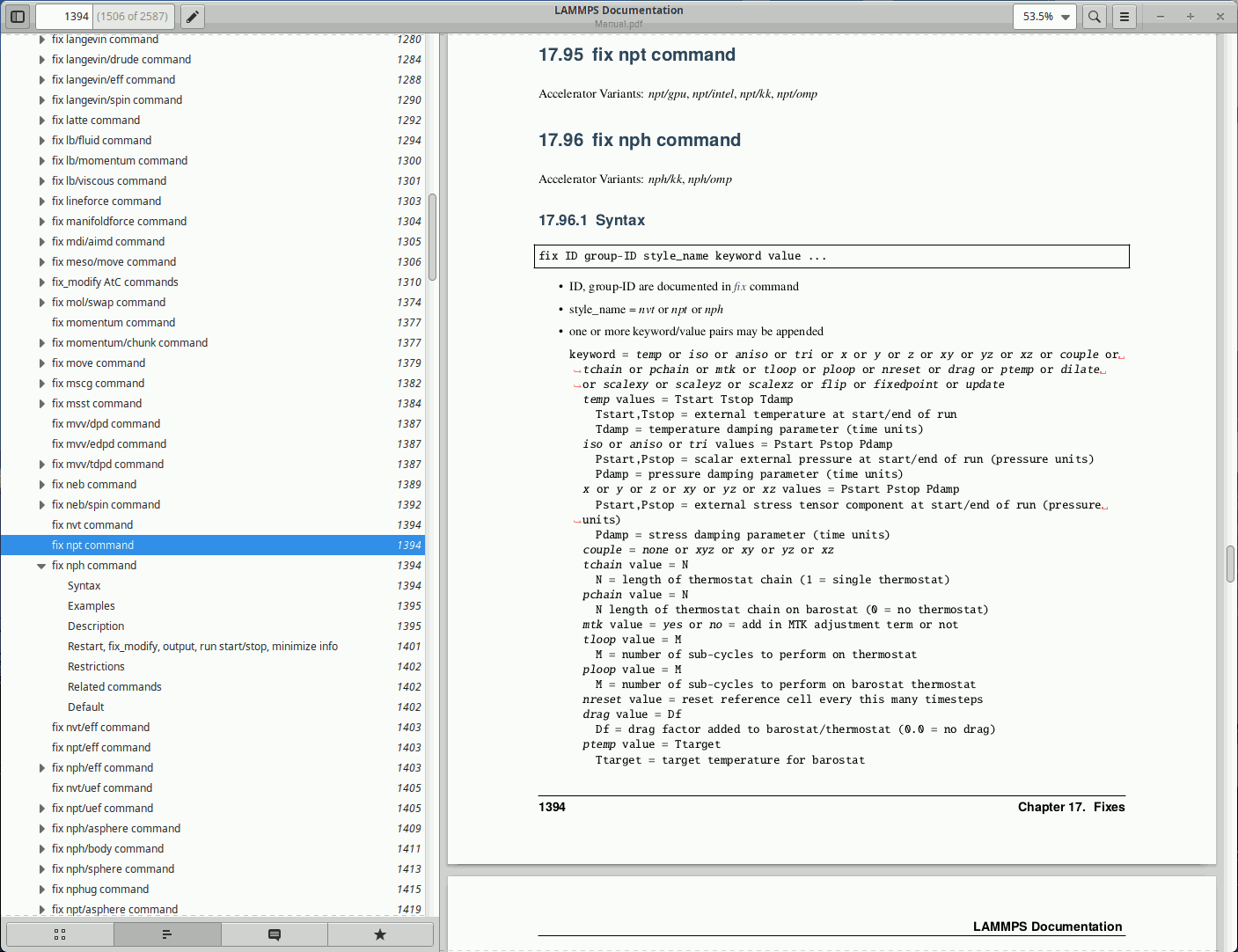This screenshot has height=952, width=1238.
Task: Select fix npt command outline entry
Action: pos(213,546)
